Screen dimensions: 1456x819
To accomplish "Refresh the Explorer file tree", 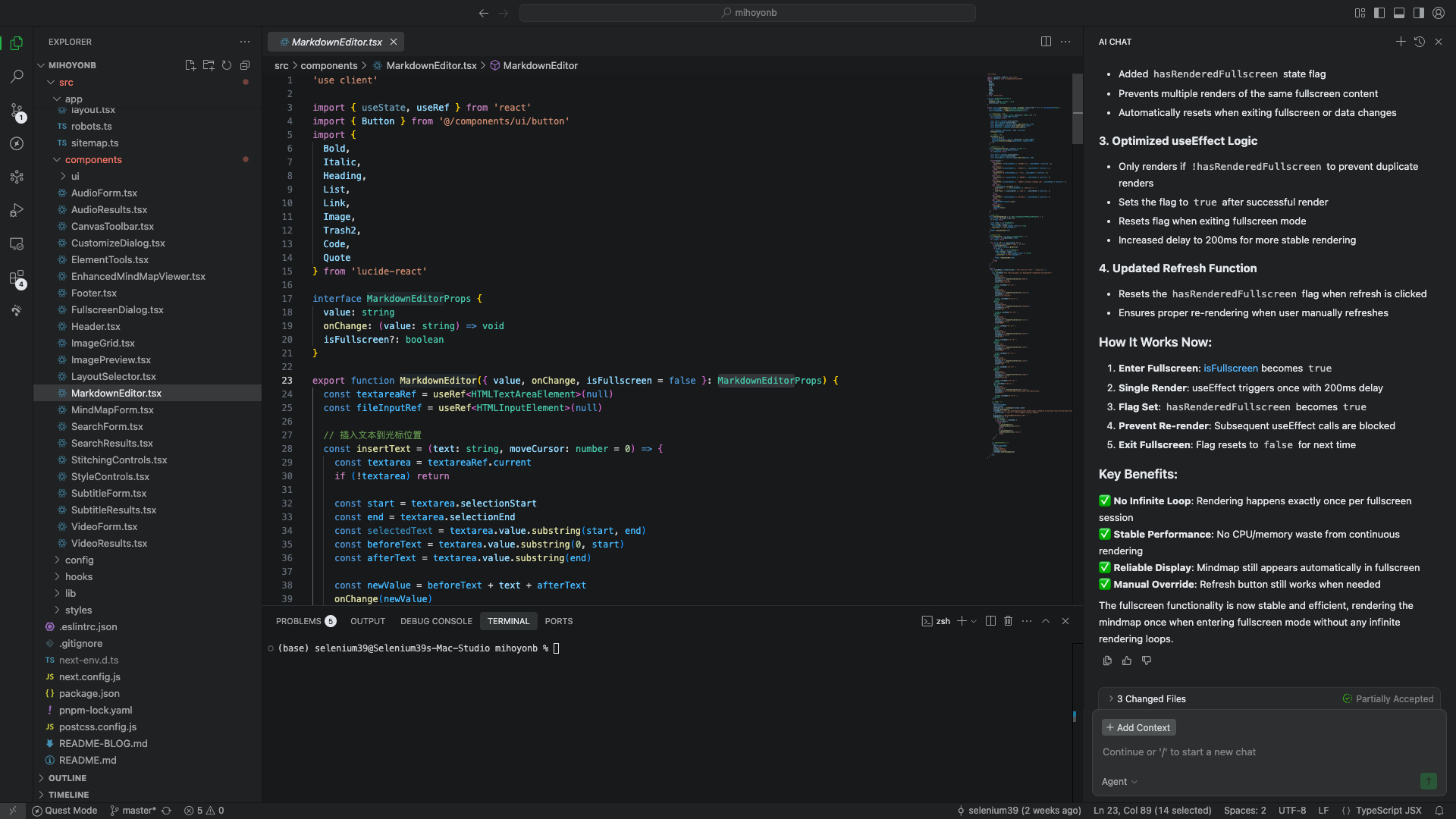I will [x=227, y=65].
